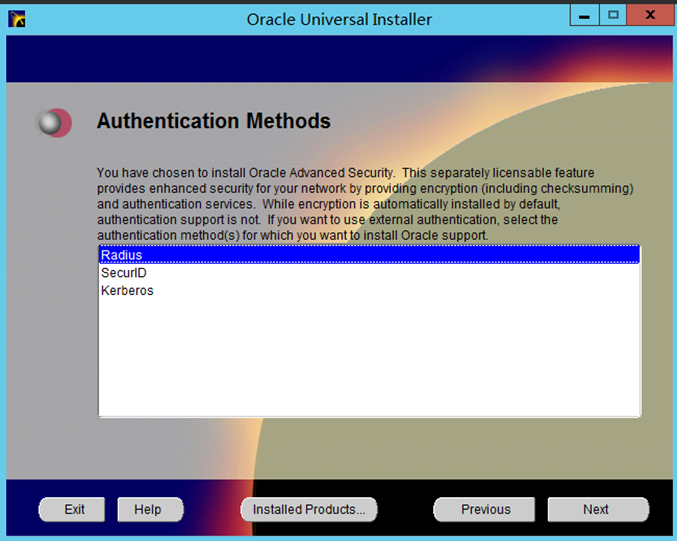Proceed with the Next button
677x541 pixels.
pyautogui.click(x=598, y=509)
